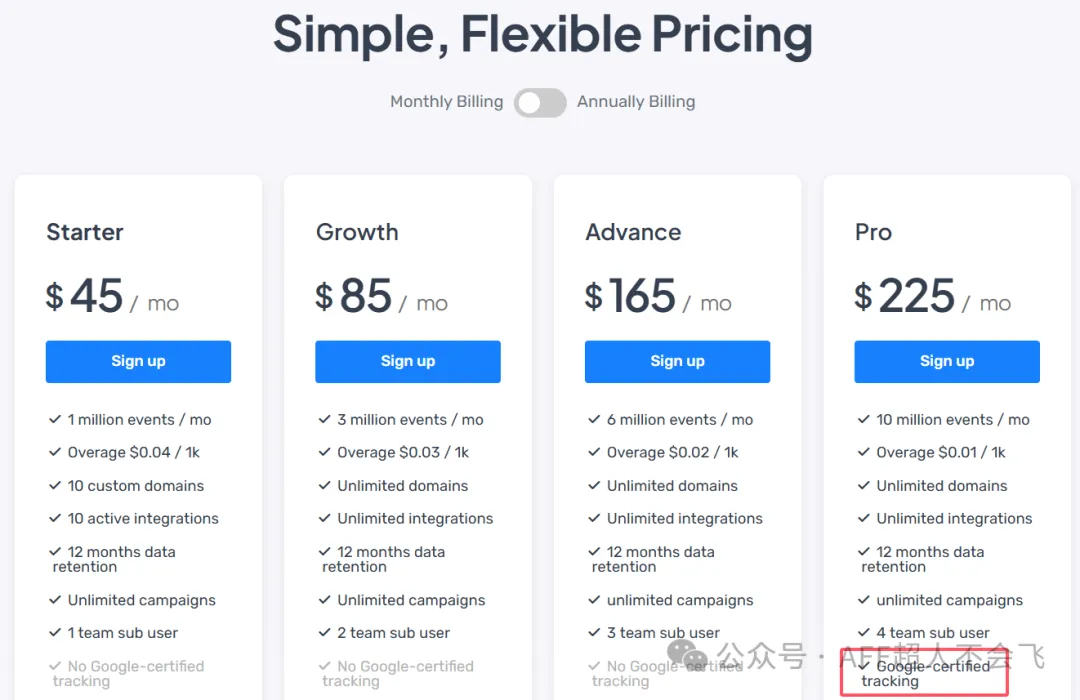Choose Sign up on the Pro plan
Viewport: 1080px width, 700px height.
coord(947,362)
